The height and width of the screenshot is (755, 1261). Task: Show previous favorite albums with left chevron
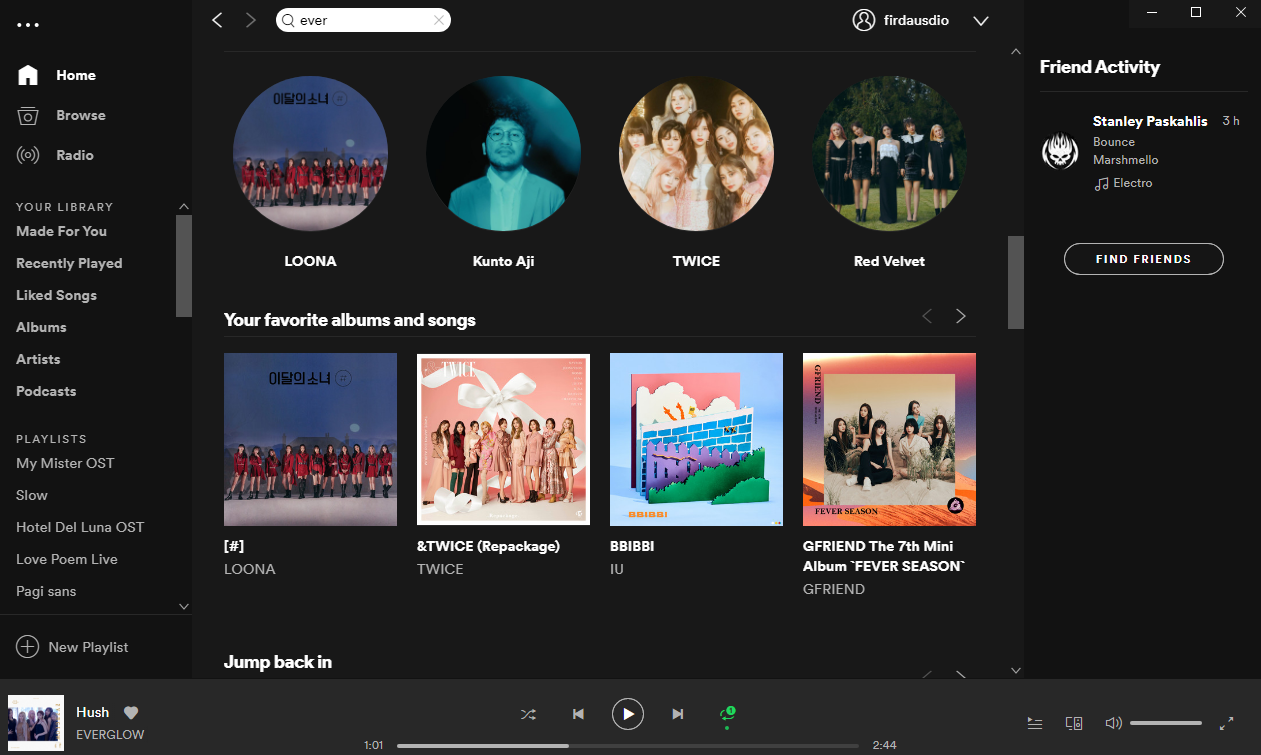[927, 316]
